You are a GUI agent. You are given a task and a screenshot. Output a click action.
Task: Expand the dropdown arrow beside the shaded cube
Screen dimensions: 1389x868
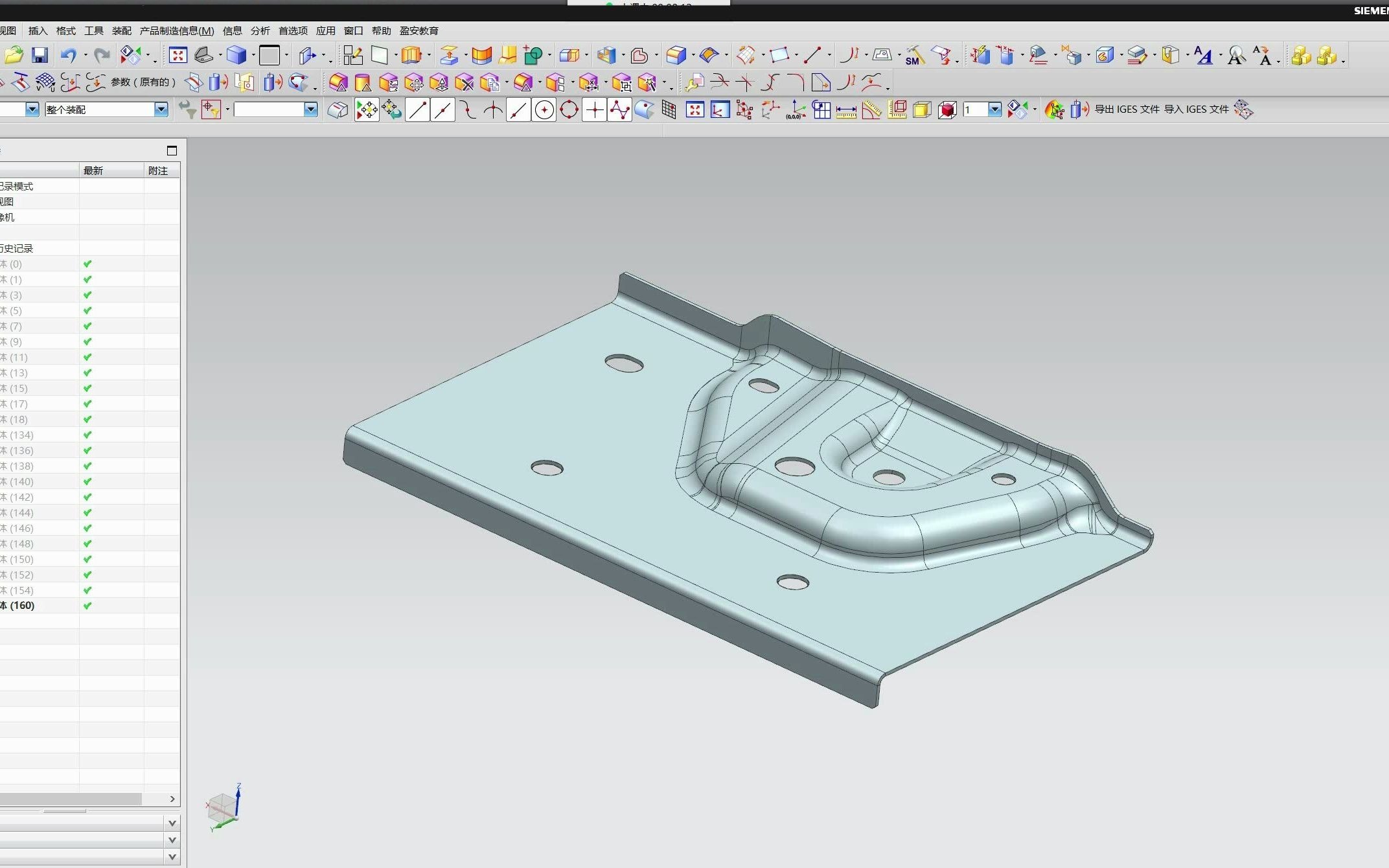(253, 56)
